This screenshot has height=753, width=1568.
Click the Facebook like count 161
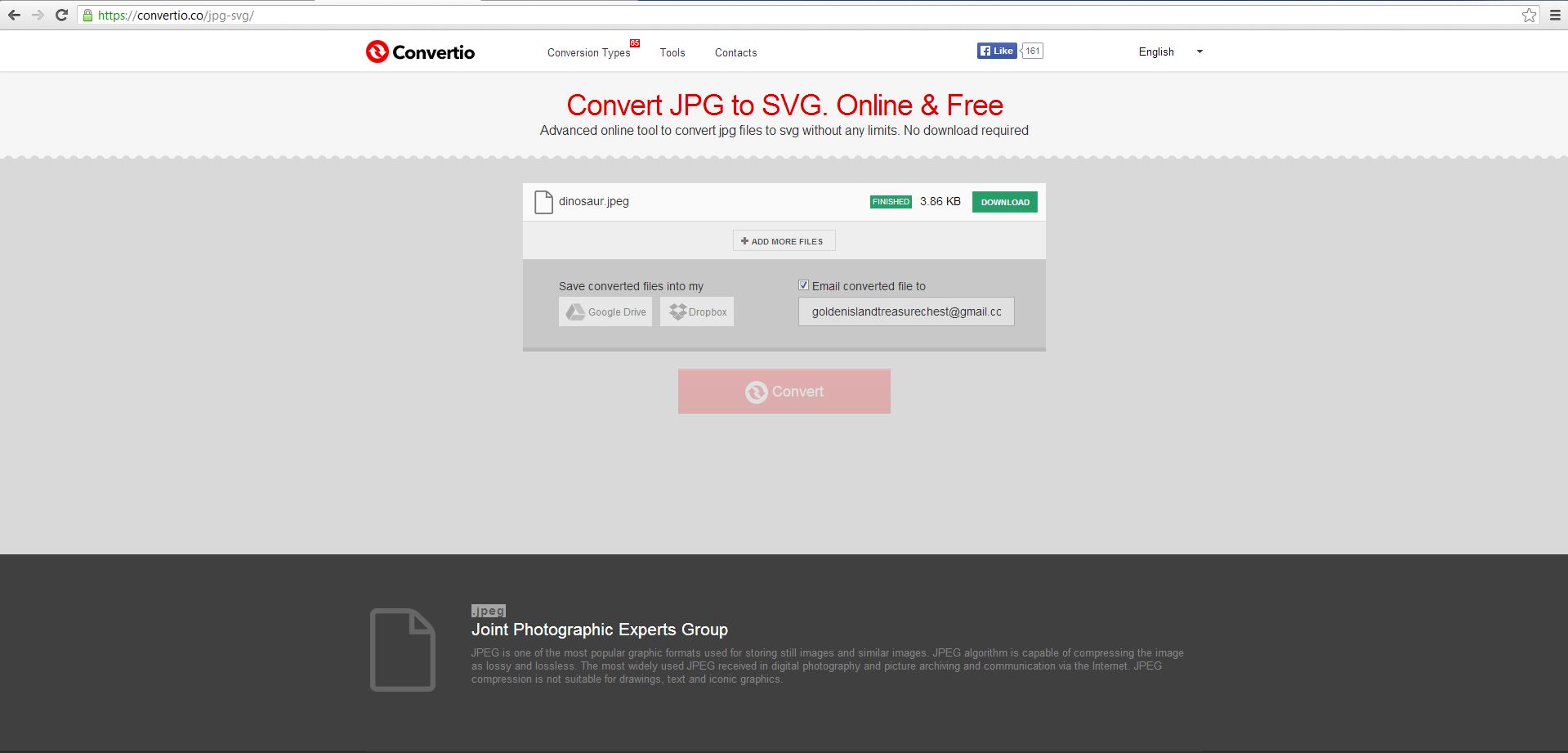pyautogui.click(x=1032, y=51)
